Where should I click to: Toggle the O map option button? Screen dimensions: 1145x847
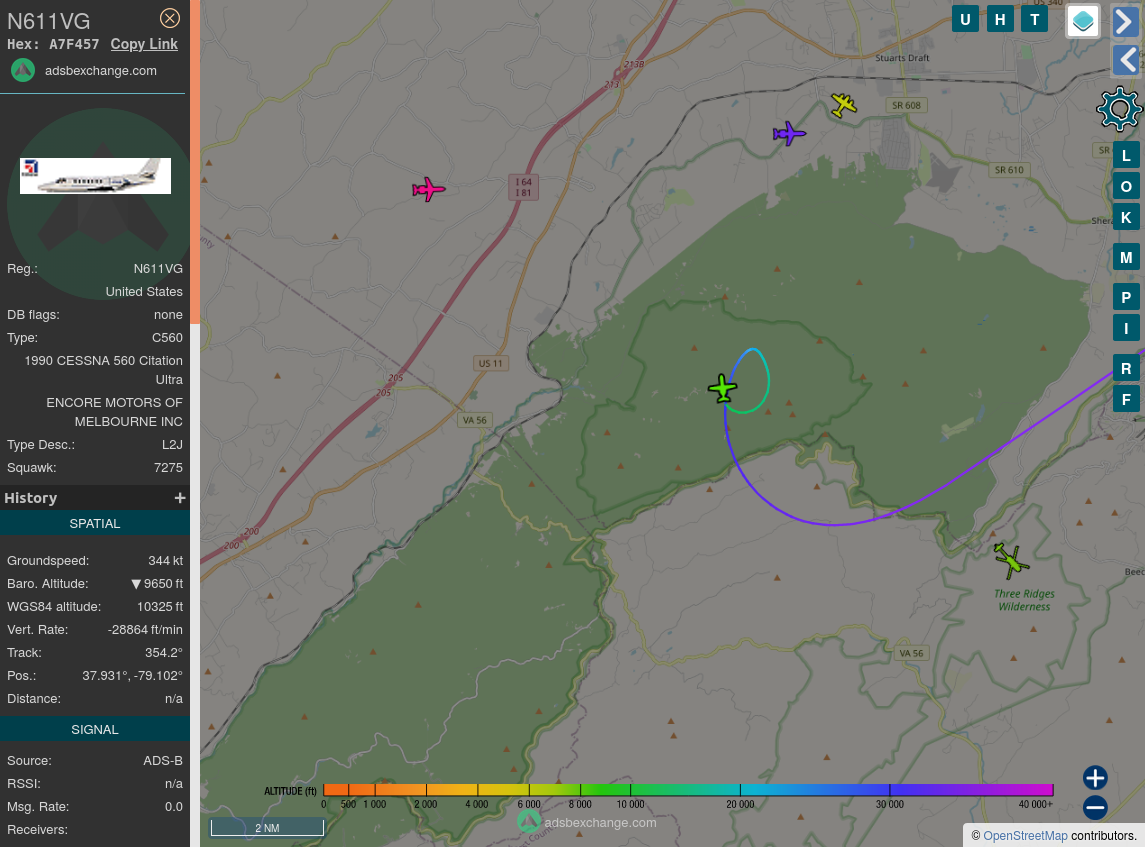1126,186
